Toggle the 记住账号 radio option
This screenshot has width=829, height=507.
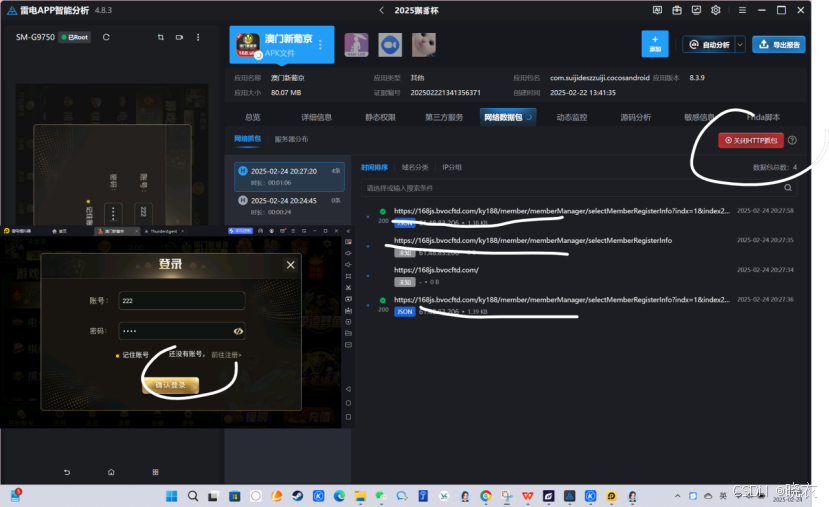click(117, 355)
